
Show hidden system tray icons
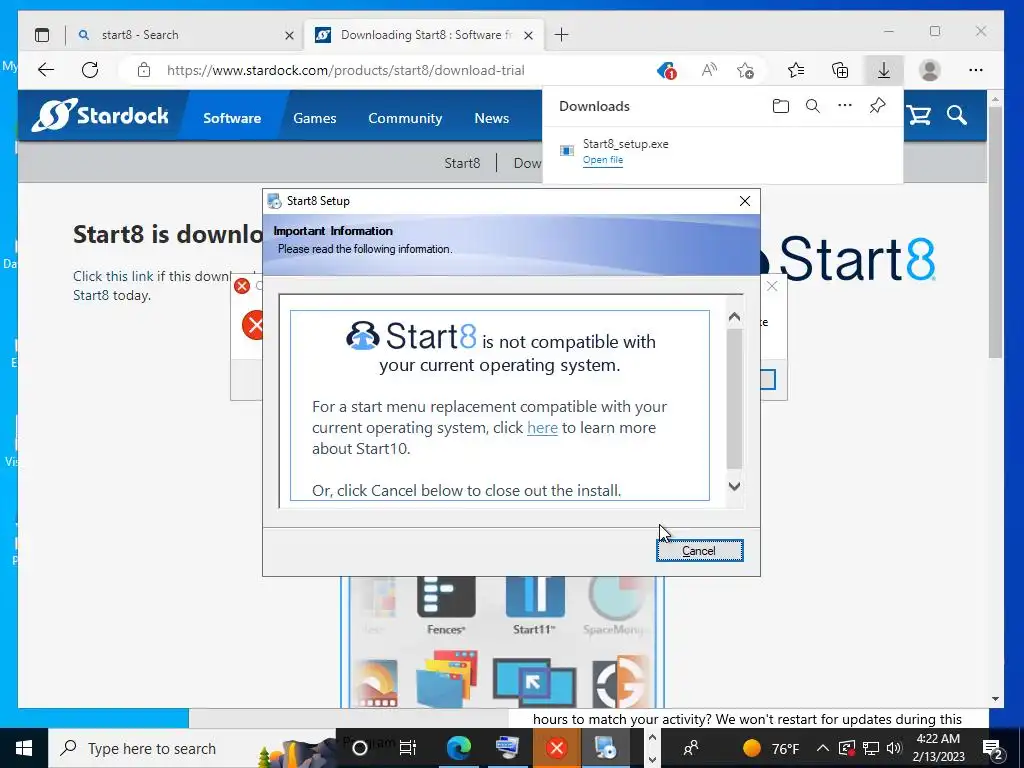tap(823, 748)
